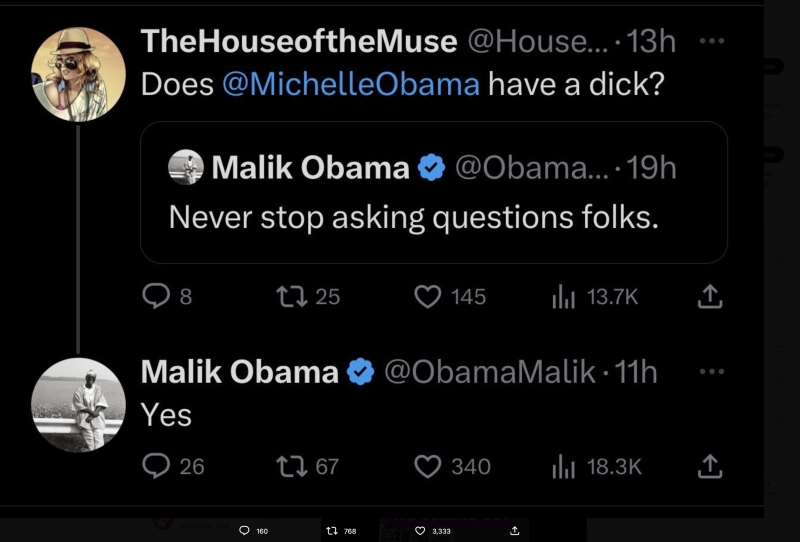Screen dimensions: 800x542
Task: Click the avatar beside the 'Yes' reply
Action: pyautogui.click(x=78, y=404)
